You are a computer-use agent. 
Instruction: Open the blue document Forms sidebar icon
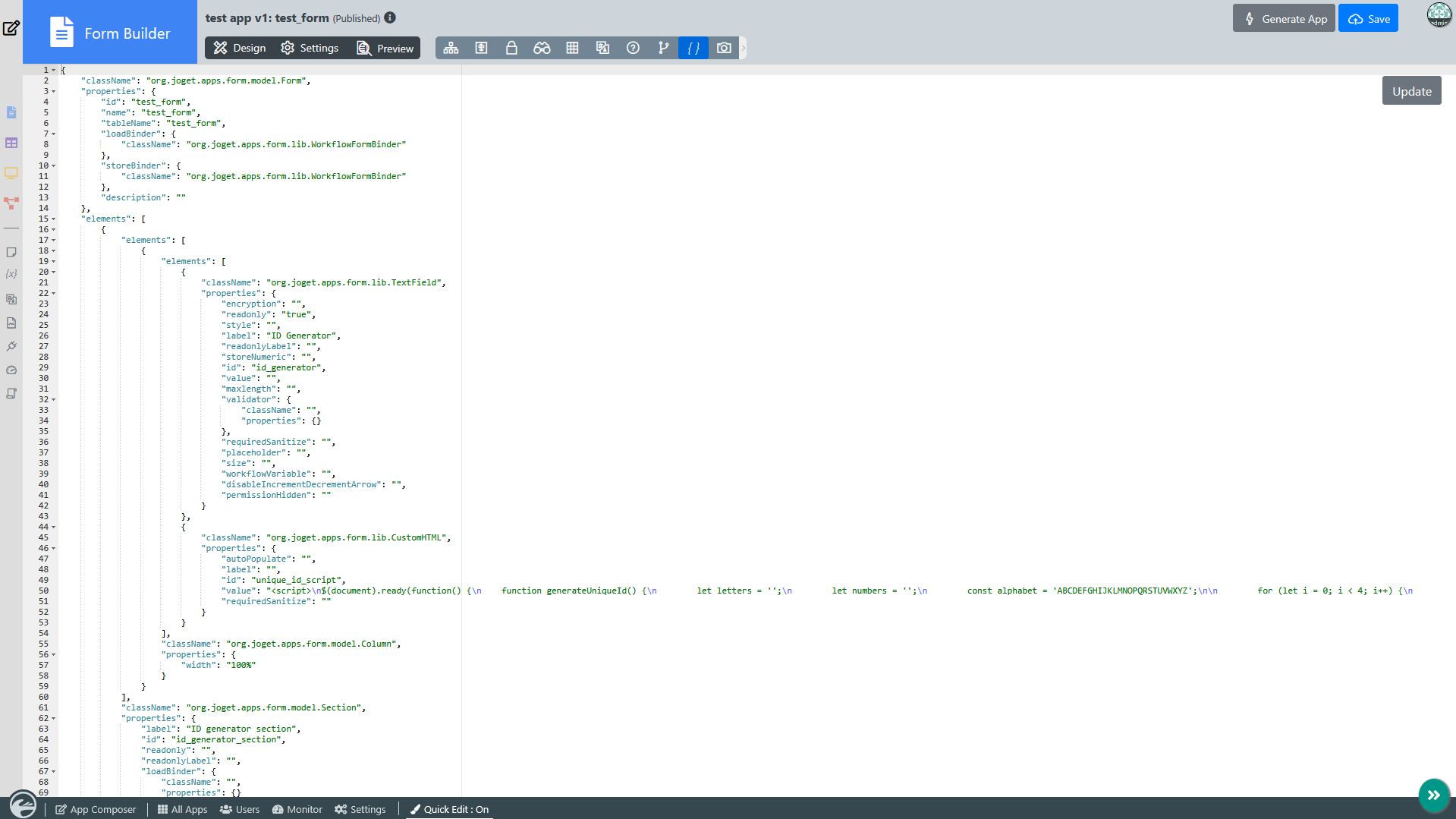point(11,112)
